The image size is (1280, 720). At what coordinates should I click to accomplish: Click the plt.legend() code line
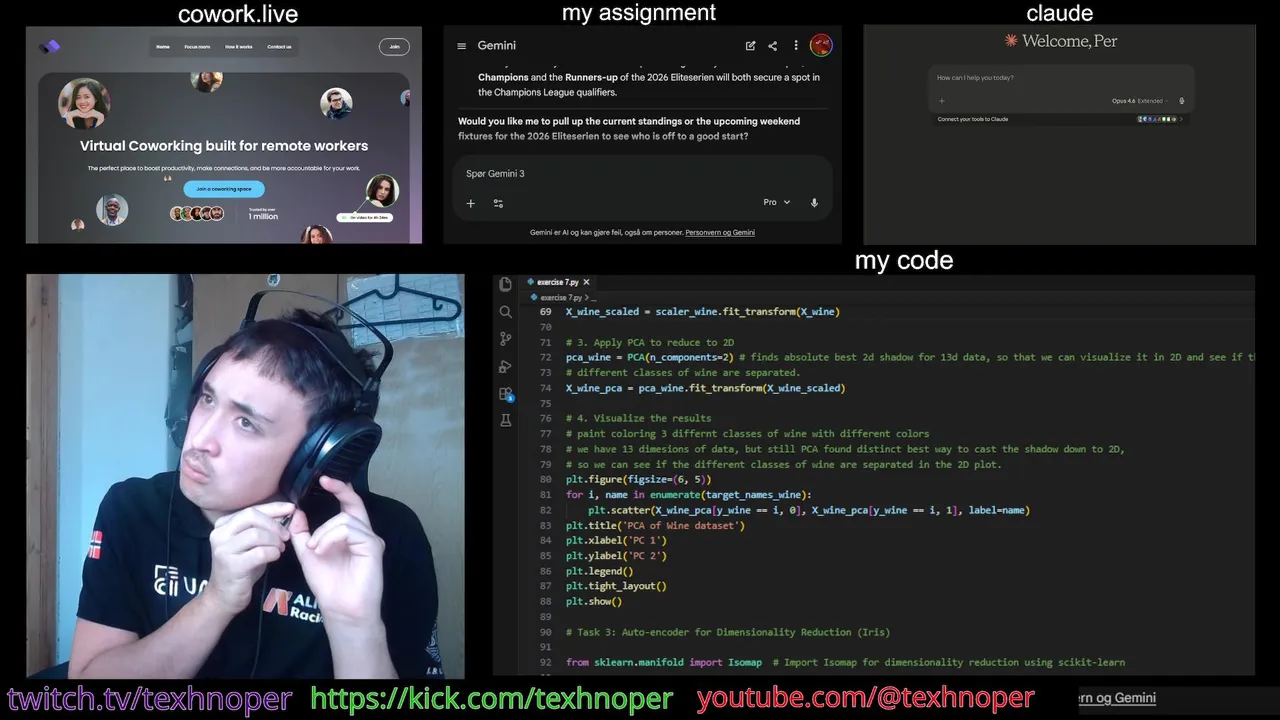(600, 571)
